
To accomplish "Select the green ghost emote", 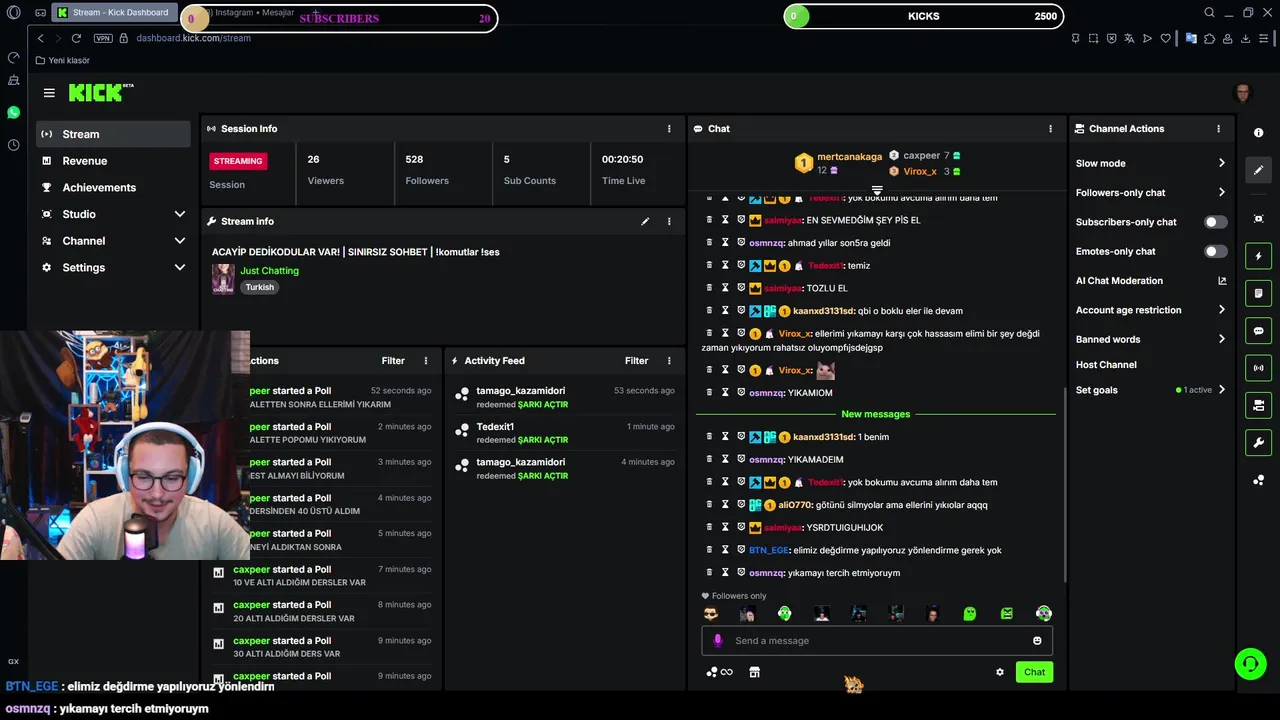I will coord(970,613).
